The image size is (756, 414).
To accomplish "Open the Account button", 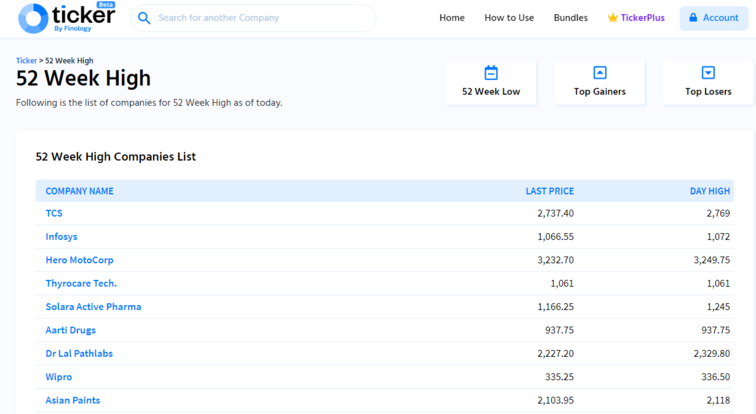I will coord(714,18).
